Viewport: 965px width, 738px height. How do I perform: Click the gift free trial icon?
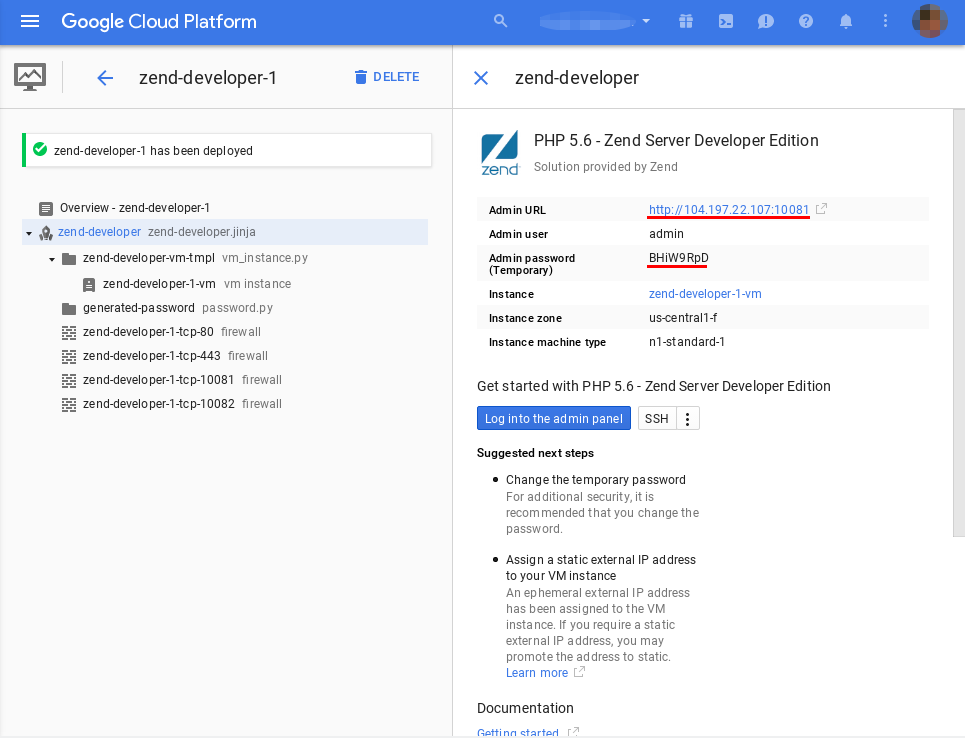point(686,22)
